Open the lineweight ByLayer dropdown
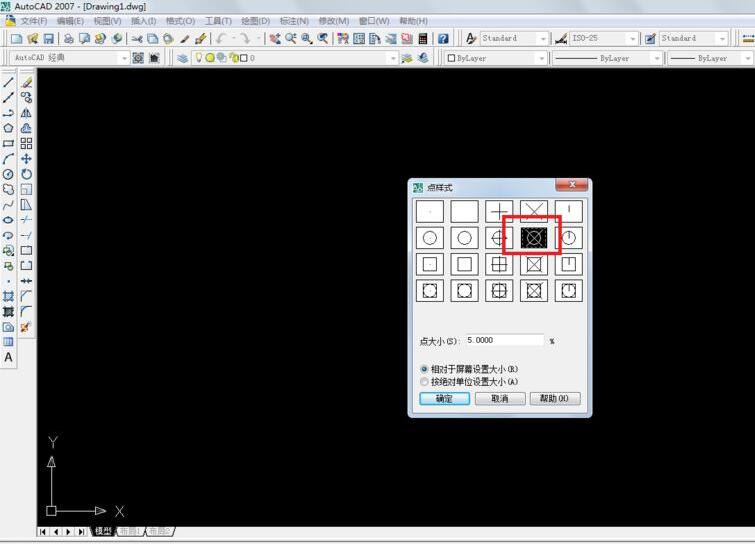The height and width of the screenshot is (544, 755). tap(747, 58)
